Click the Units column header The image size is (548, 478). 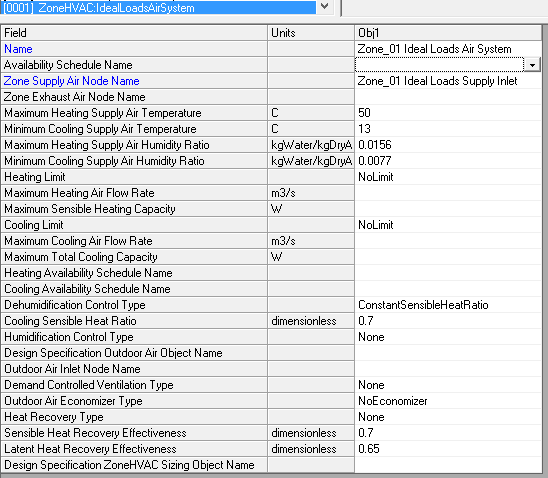click(x=311, y=33)
